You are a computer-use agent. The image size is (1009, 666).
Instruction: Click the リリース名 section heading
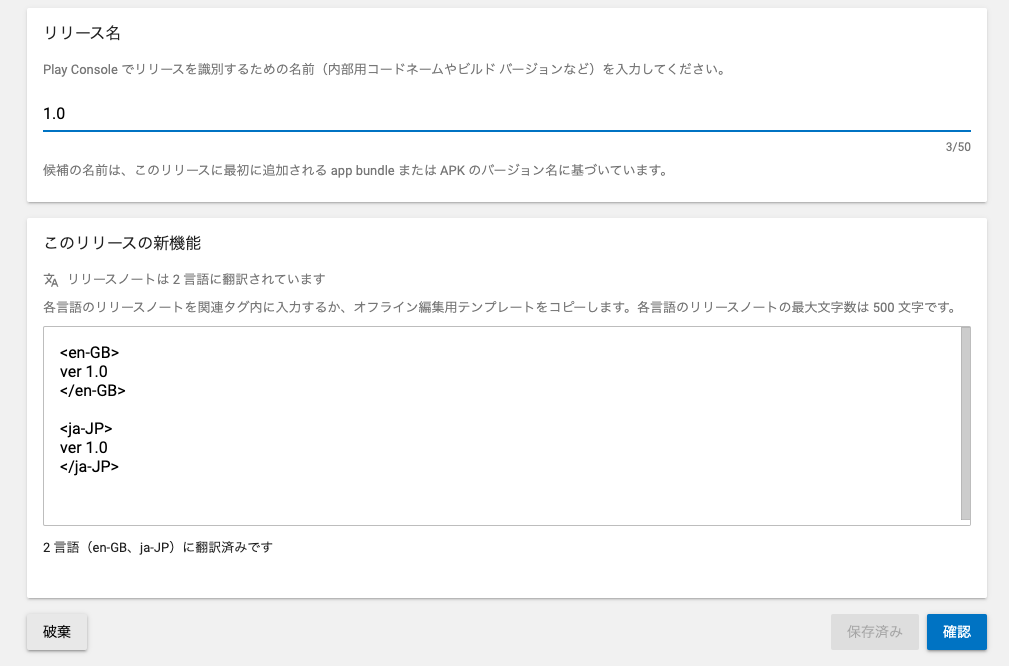pyautogui.click(x=82, y=33)
